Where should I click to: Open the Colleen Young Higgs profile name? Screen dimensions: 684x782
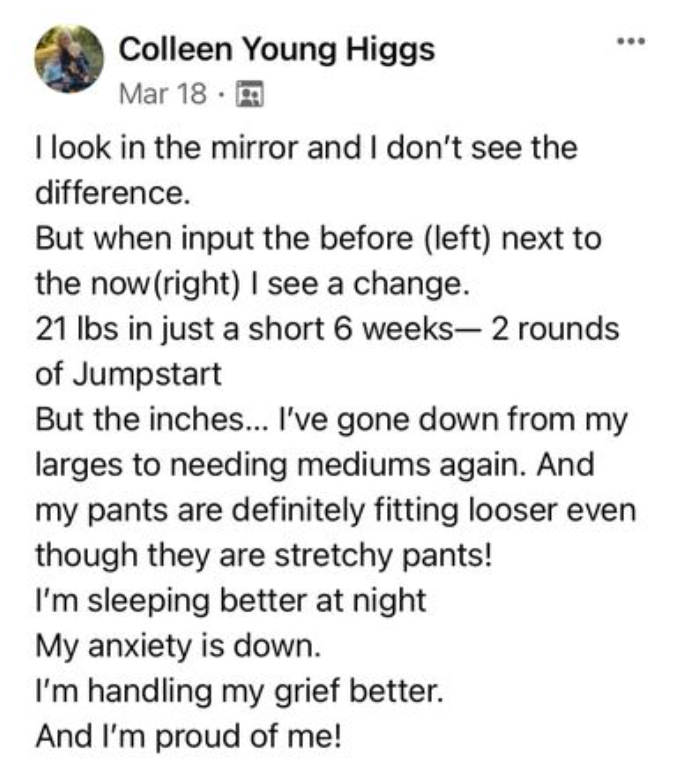276,50
